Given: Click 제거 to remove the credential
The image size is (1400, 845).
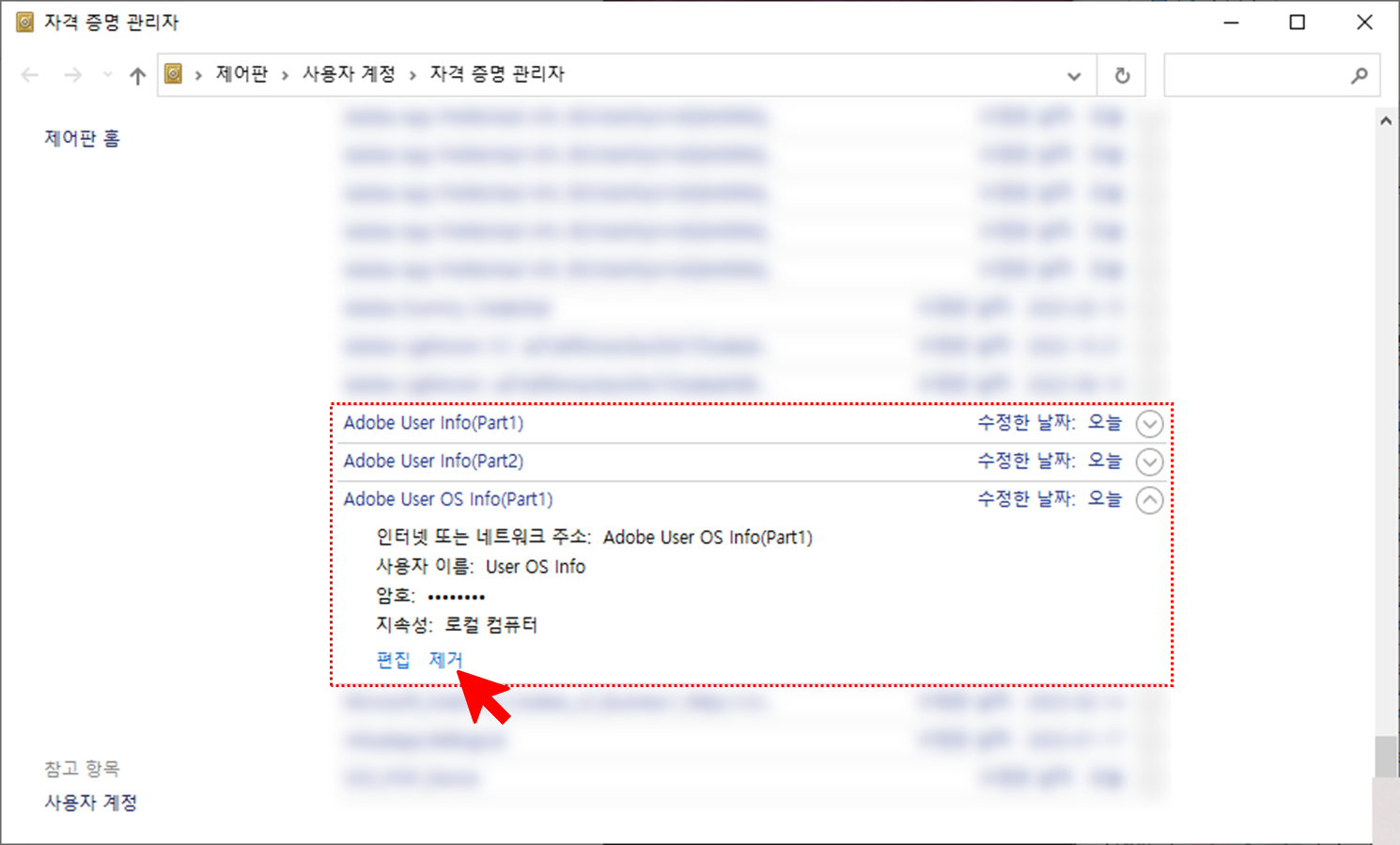Looking at the screenshot, I should click(444, 659).
